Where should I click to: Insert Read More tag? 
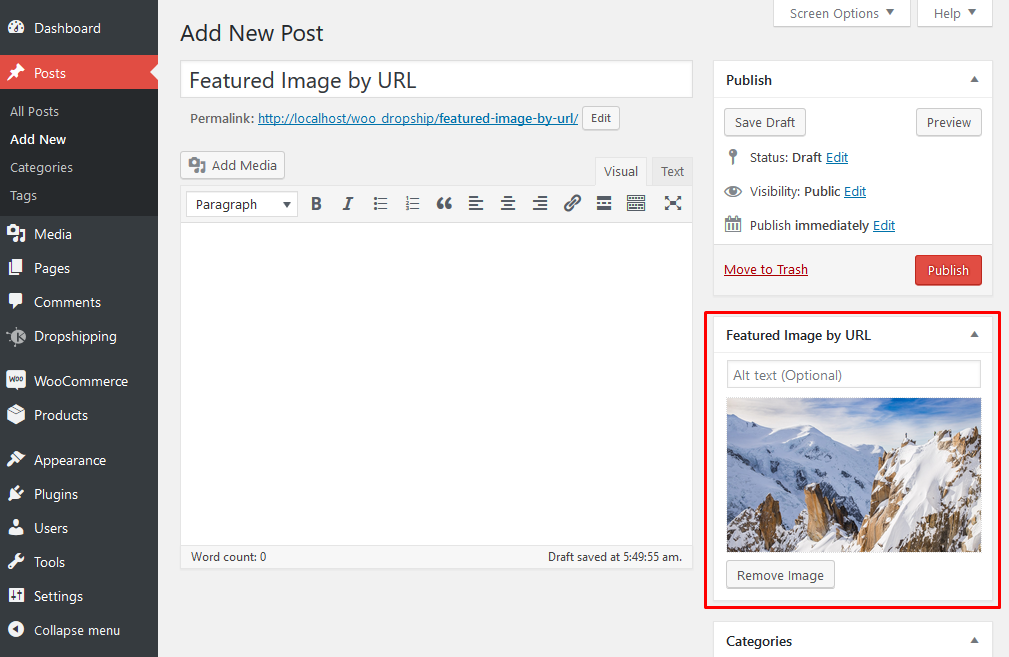coord(604,204)
